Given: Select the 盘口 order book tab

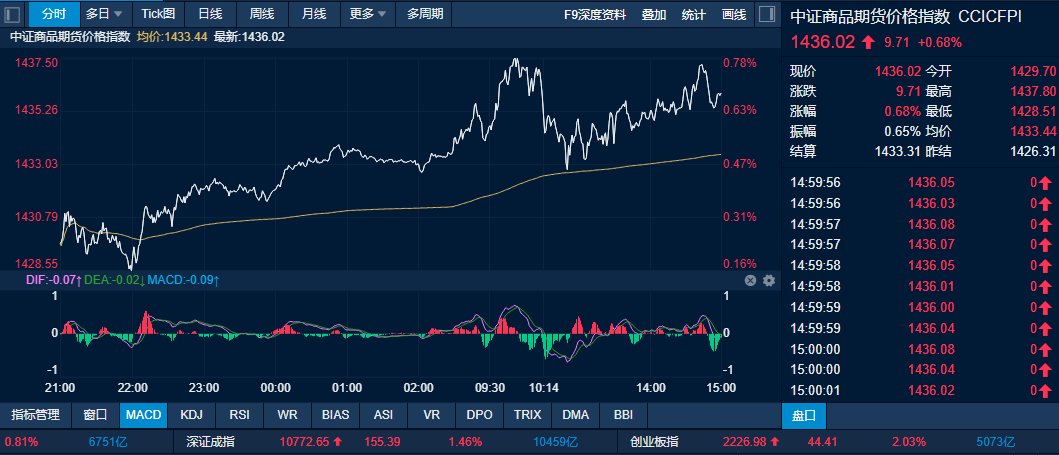Looking at the screenshot, I should pyautogui.click(x=804, y=414).
